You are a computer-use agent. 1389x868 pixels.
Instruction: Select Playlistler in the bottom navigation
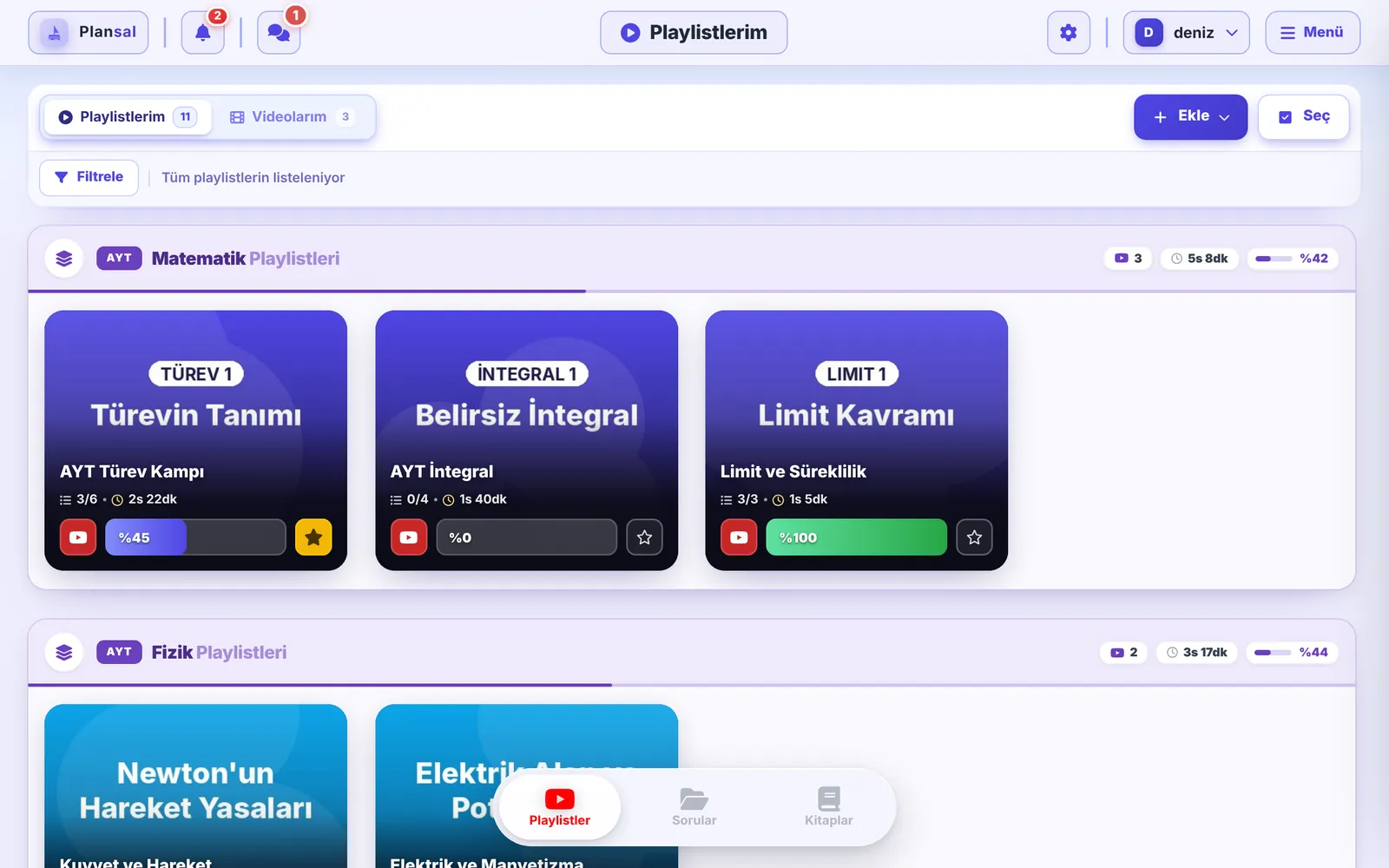point(560,808)
